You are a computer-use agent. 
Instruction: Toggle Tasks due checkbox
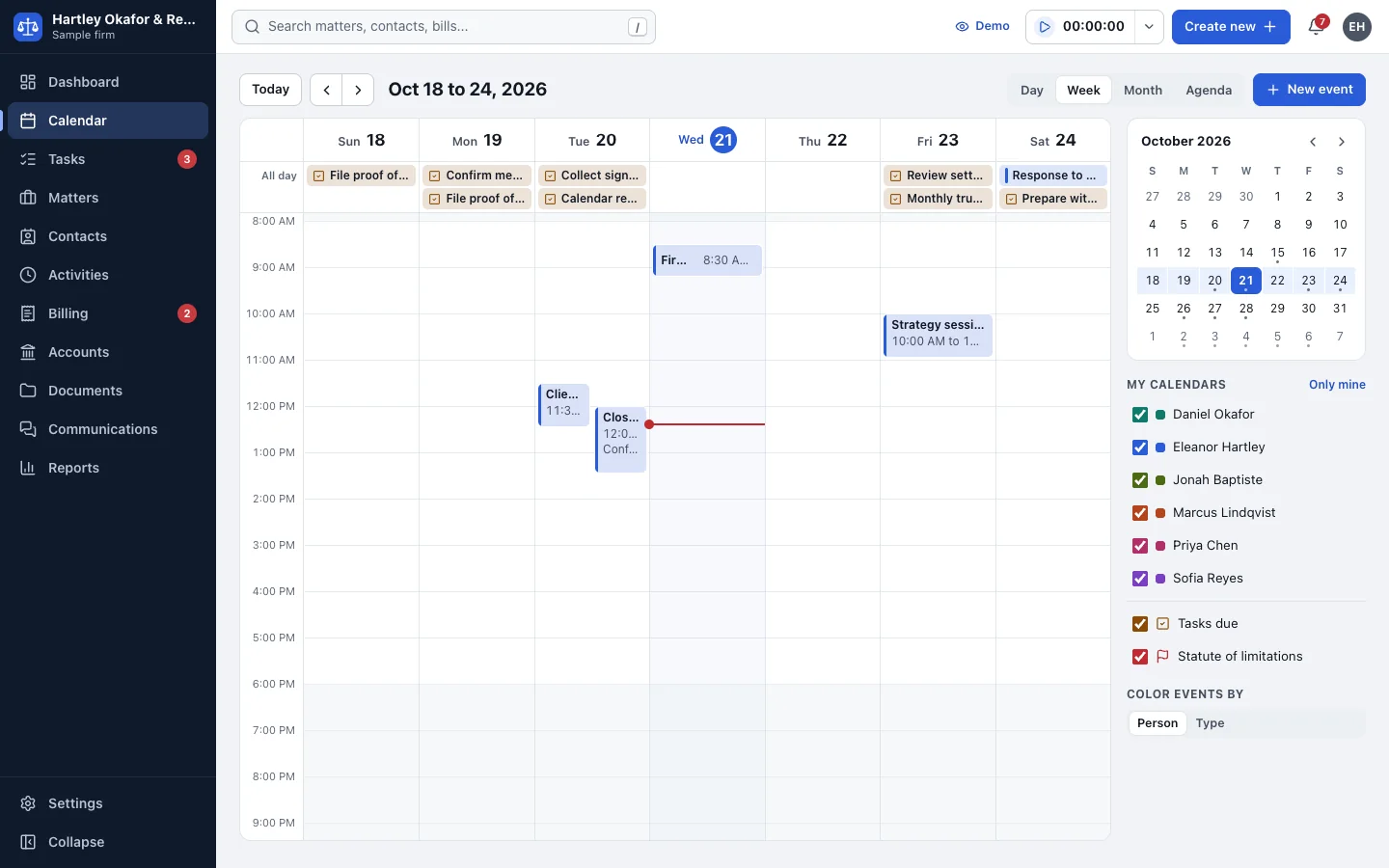pos(1140,624)
